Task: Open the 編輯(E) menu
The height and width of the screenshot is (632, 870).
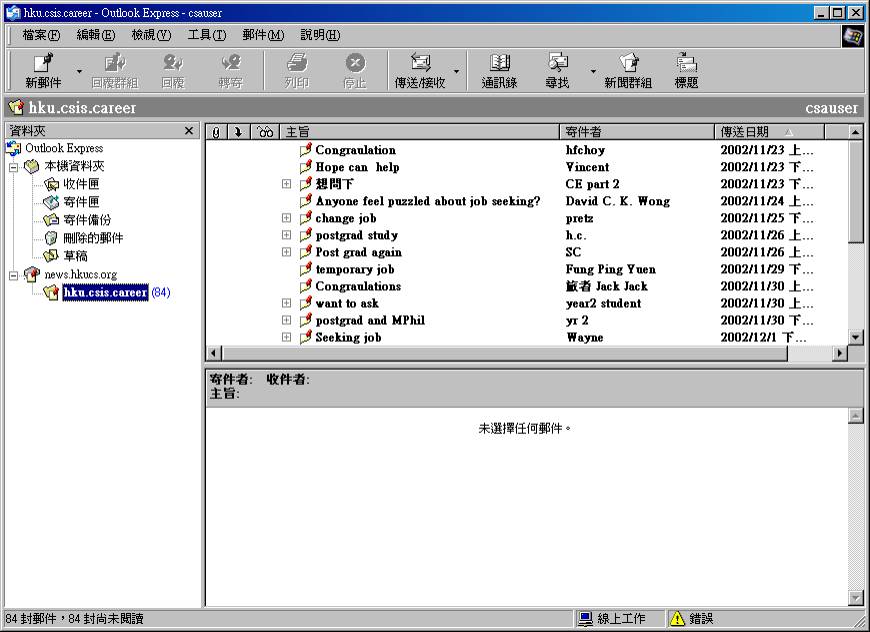Action: (x=96, y=35)
